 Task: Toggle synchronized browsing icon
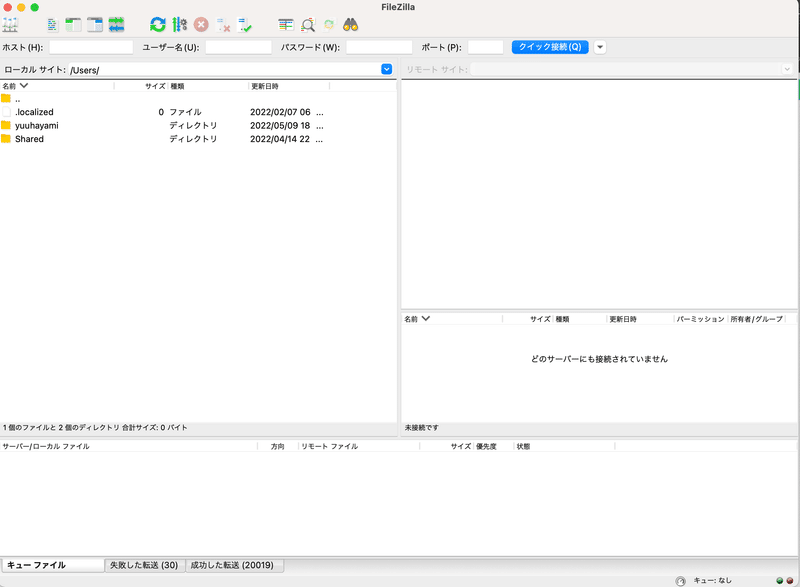pyautogui.click(x=329, y=24)
